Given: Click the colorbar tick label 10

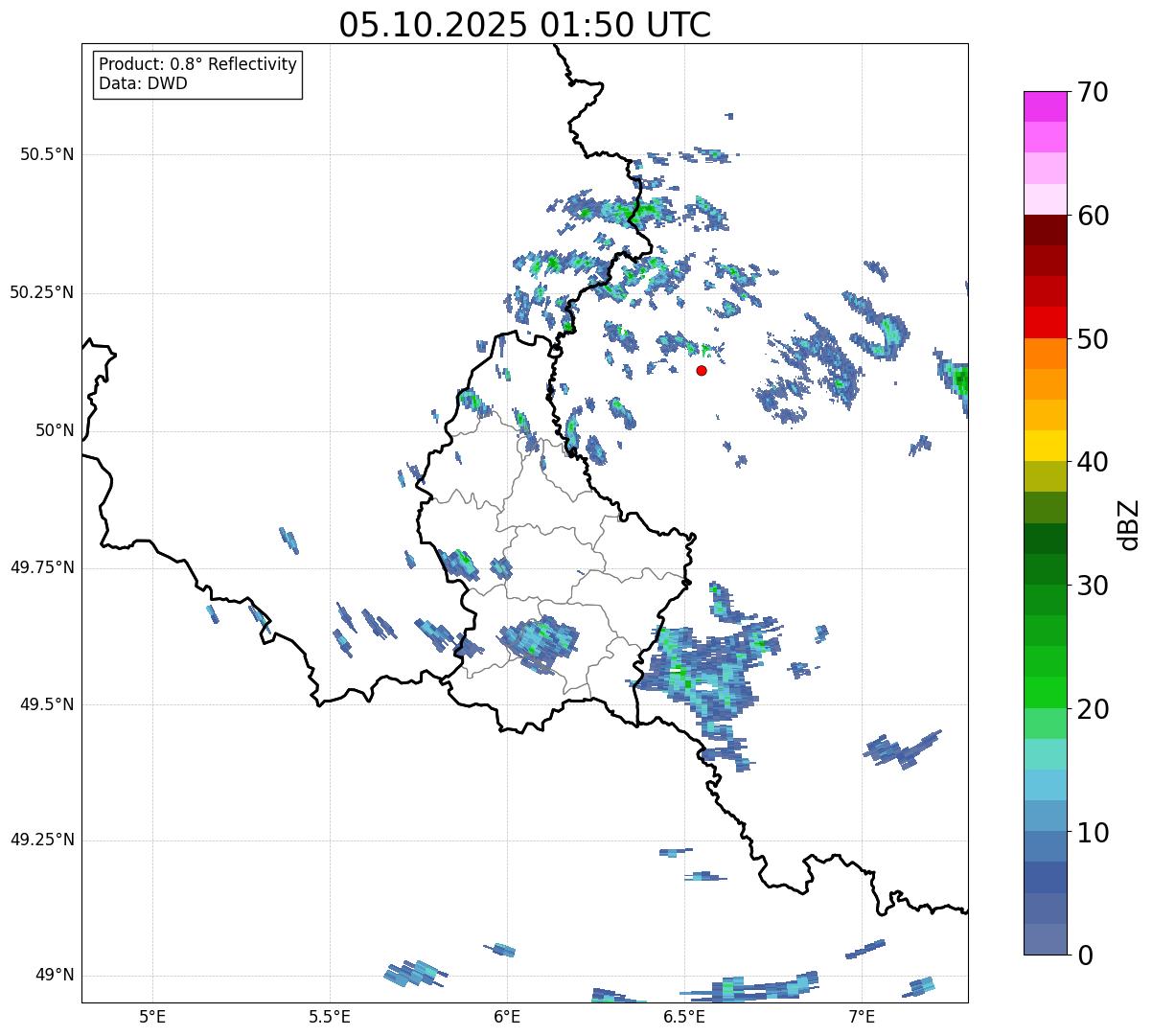Looking at the screenshot, I should pyautogui.click(x=1093, y=832).
